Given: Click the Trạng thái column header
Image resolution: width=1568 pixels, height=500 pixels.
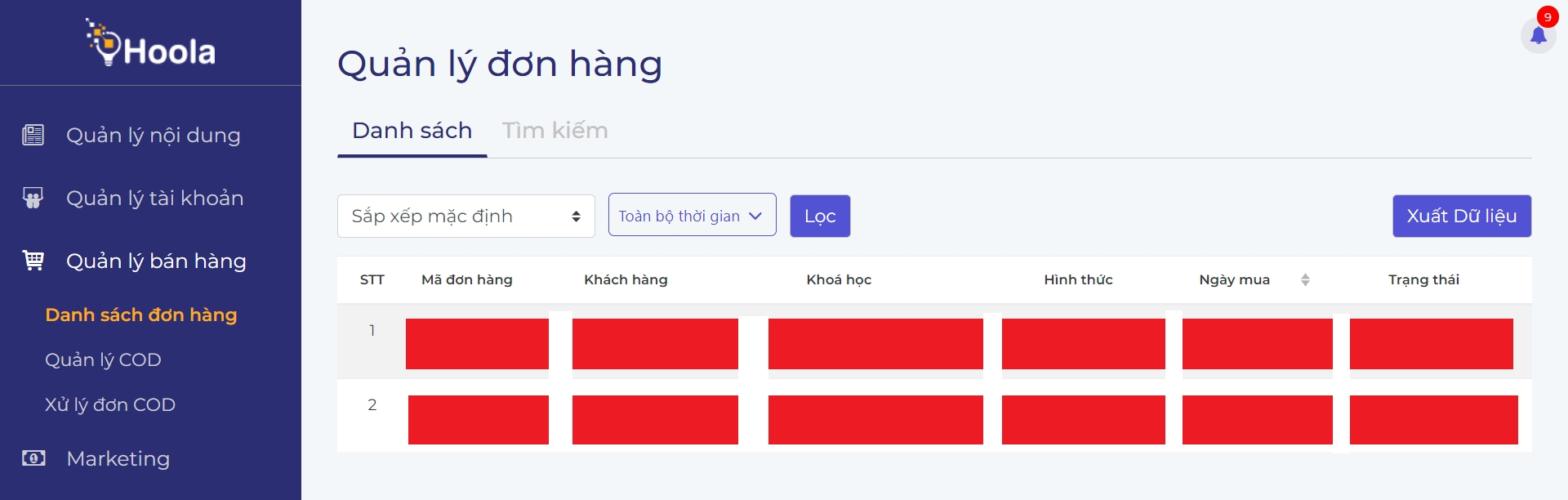Looking at the screenshot, I should tap(1423, 280).
